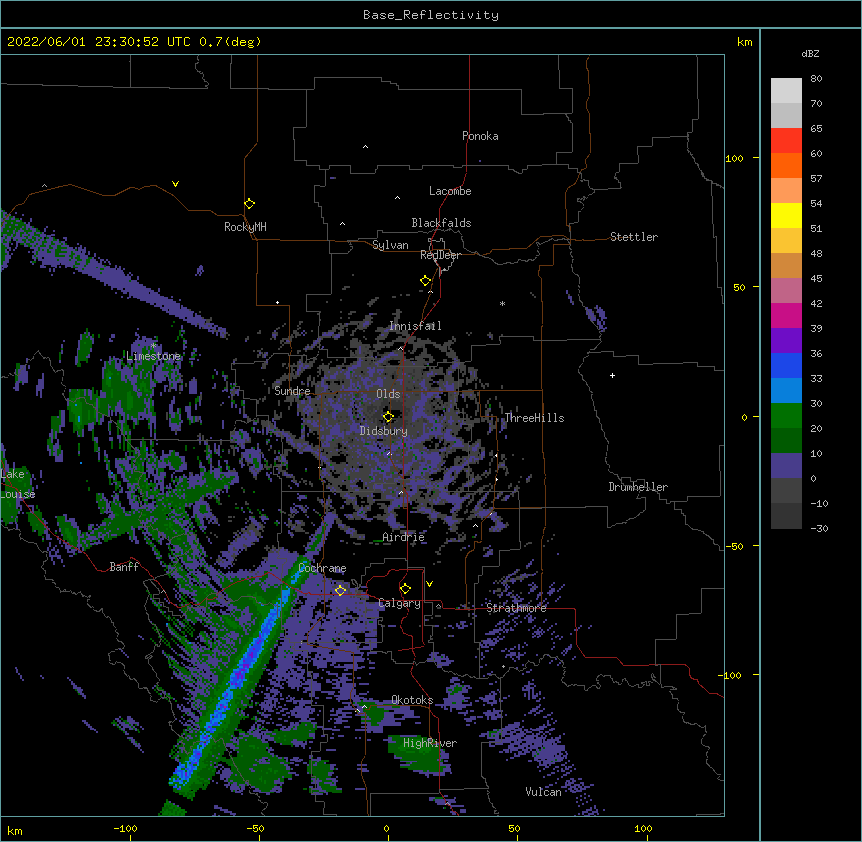The image size is (862, 842).
Task: Click the yellow marker beside the Cochrane label
Action: [340, 590]
